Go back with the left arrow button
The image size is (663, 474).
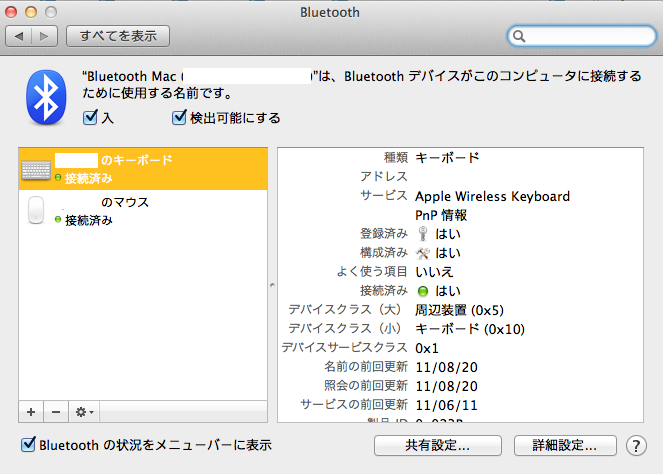pos(19,36)
